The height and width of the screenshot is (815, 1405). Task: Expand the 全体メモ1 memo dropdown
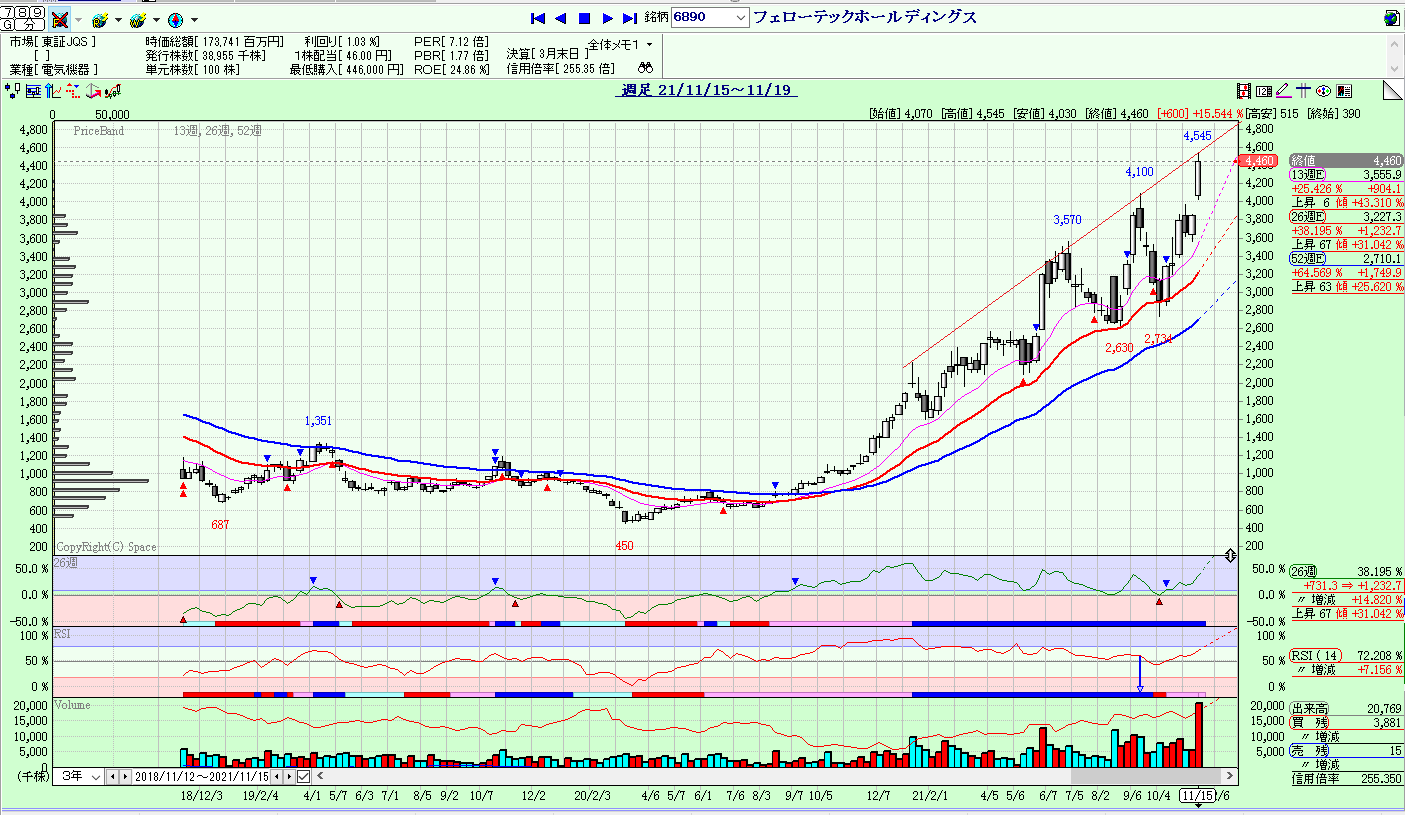tap(619, 45)
